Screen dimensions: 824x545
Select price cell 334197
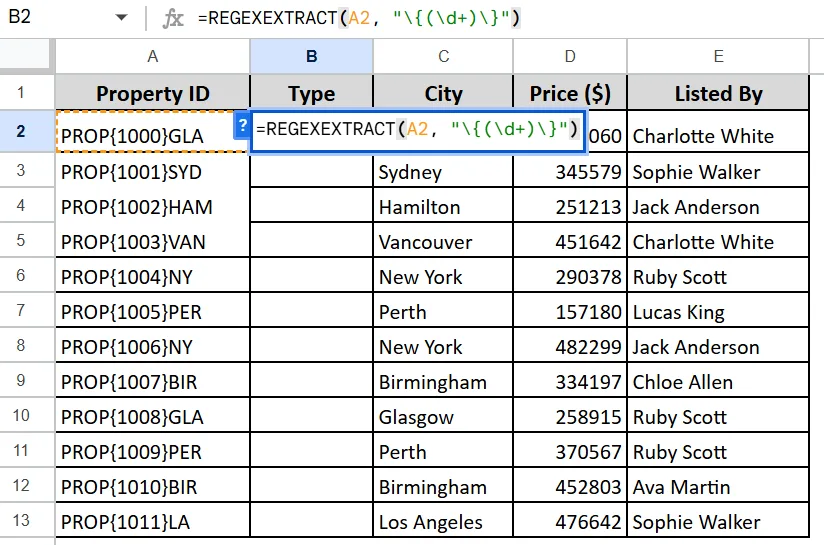[x=570, y=381]
